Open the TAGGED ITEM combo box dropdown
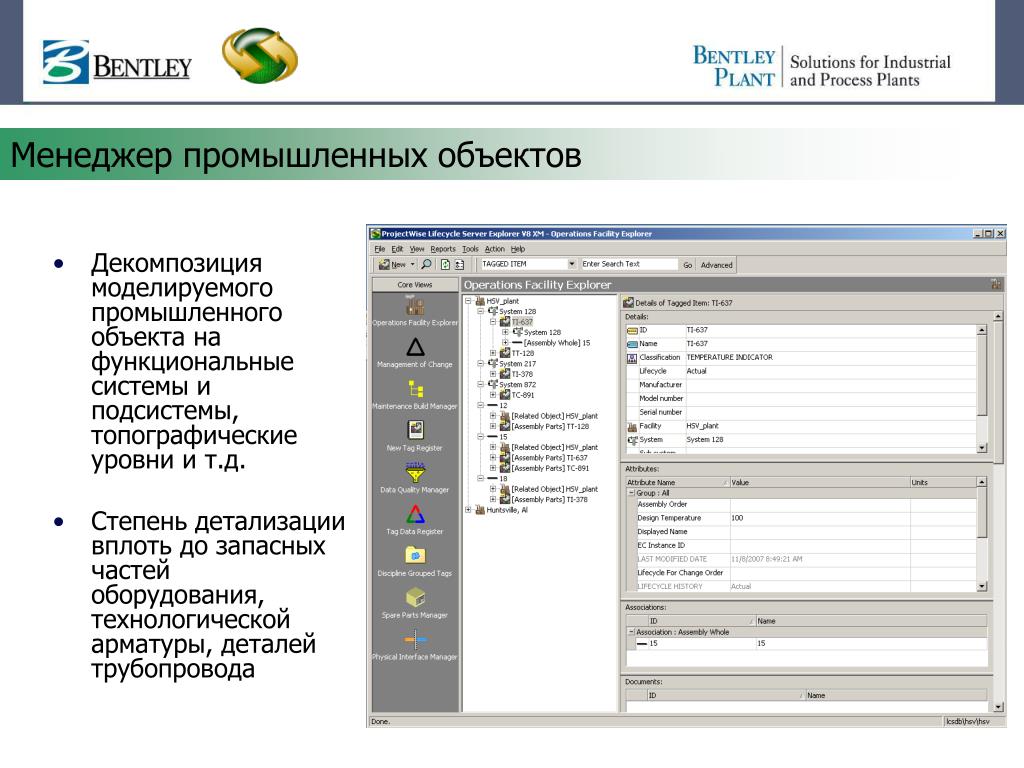Screen dimensions: 1024x768 [571, 264]
